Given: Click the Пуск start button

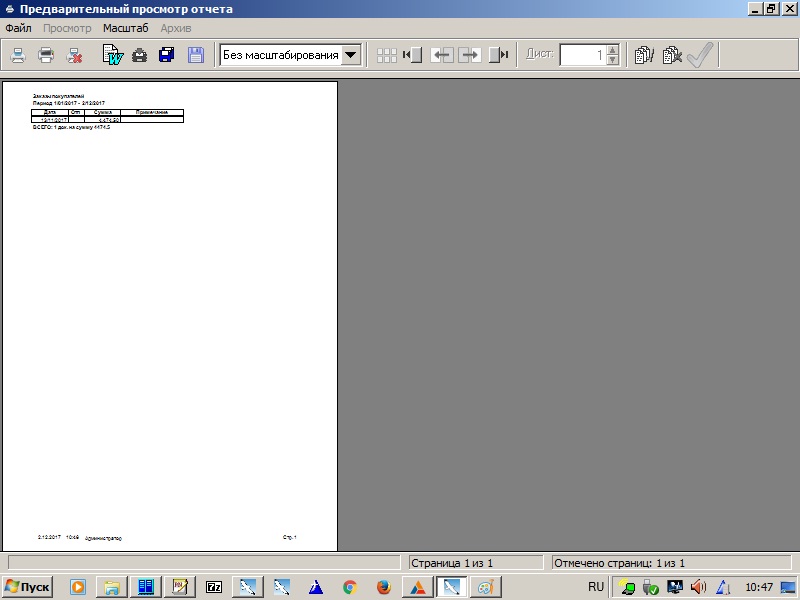Looking at the screenshot, I should pyautogui.click(x=27, y=587).
